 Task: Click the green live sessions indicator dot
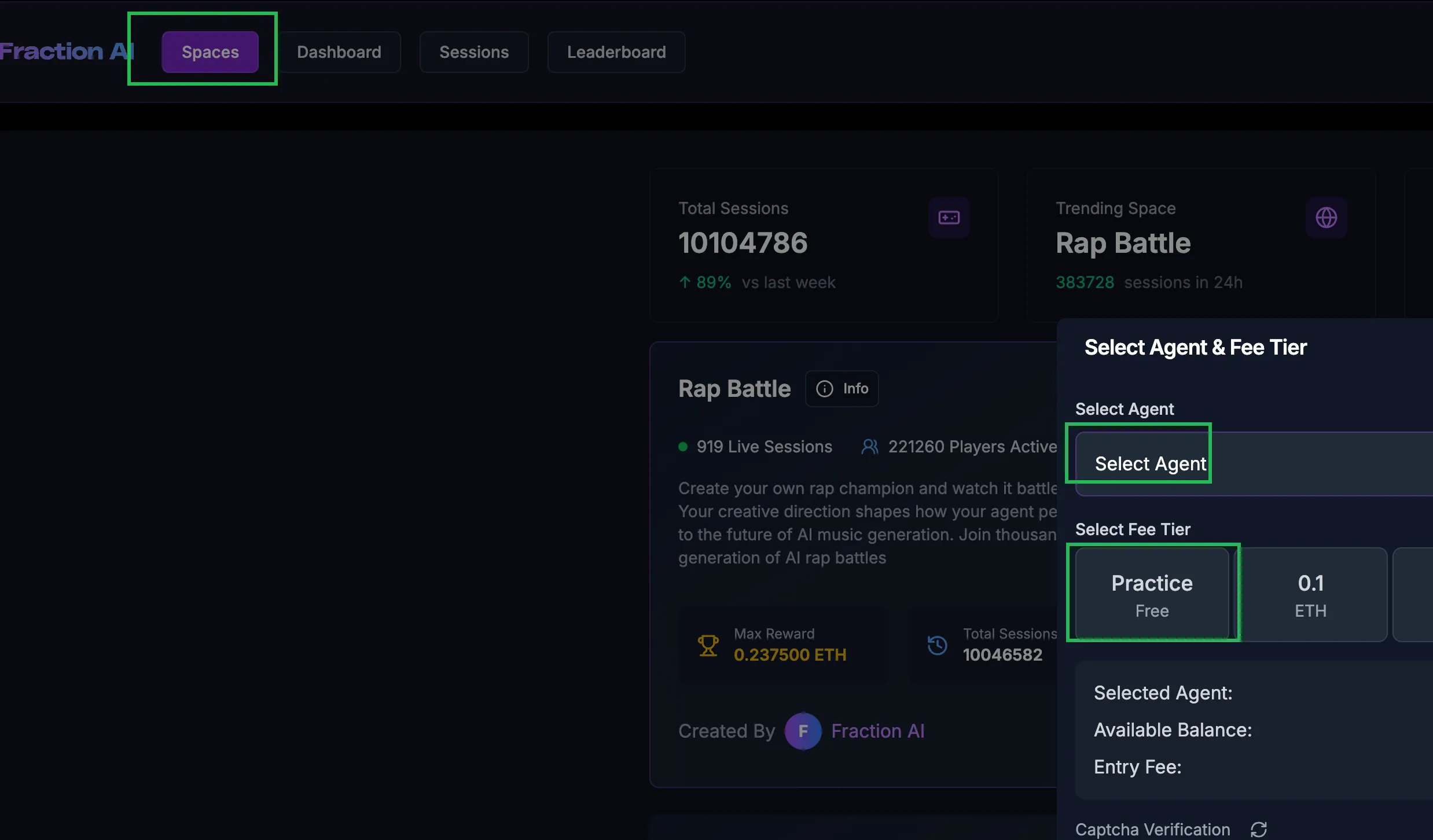click(683, 447)
